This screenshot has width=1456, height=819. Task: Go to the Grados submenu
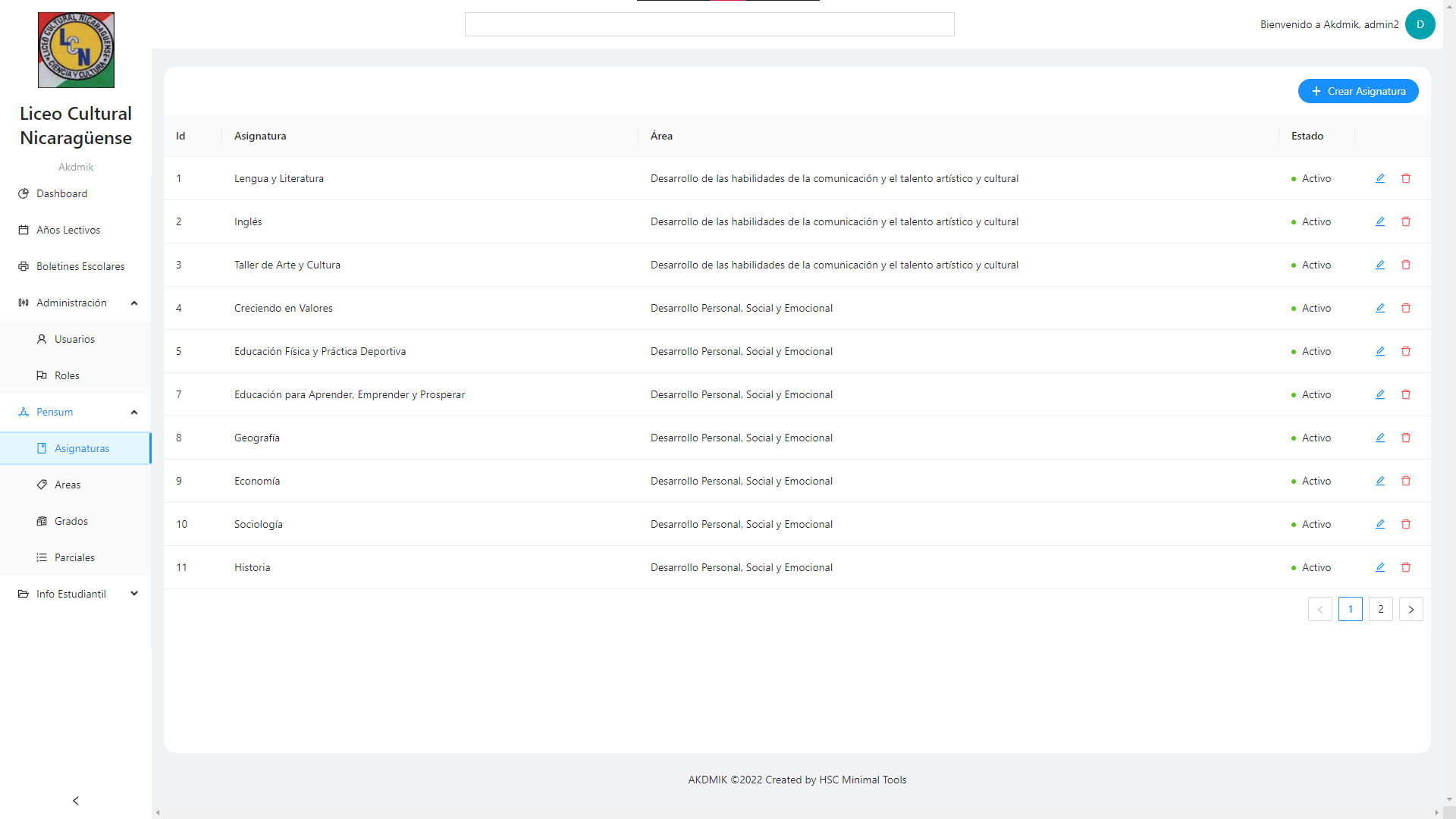click(71, 521)
